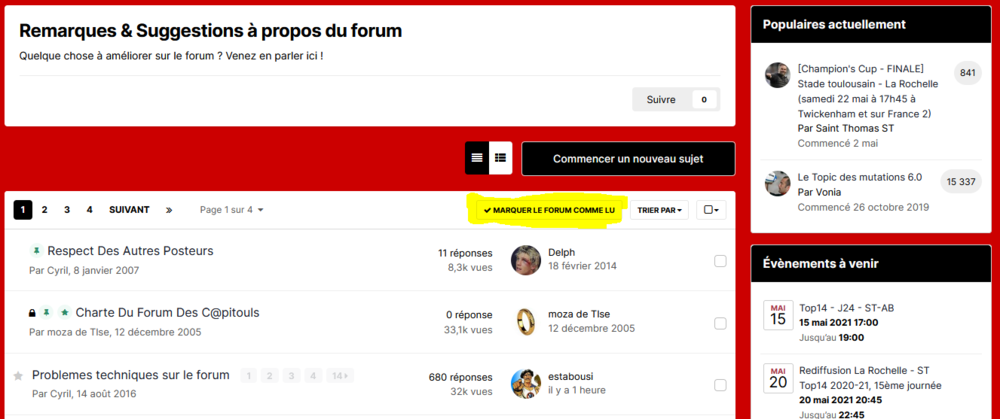The width and height of the screenshot is (1000, 419).
Task: Click SUIVANT to go to next page
Action: (129, 210)
